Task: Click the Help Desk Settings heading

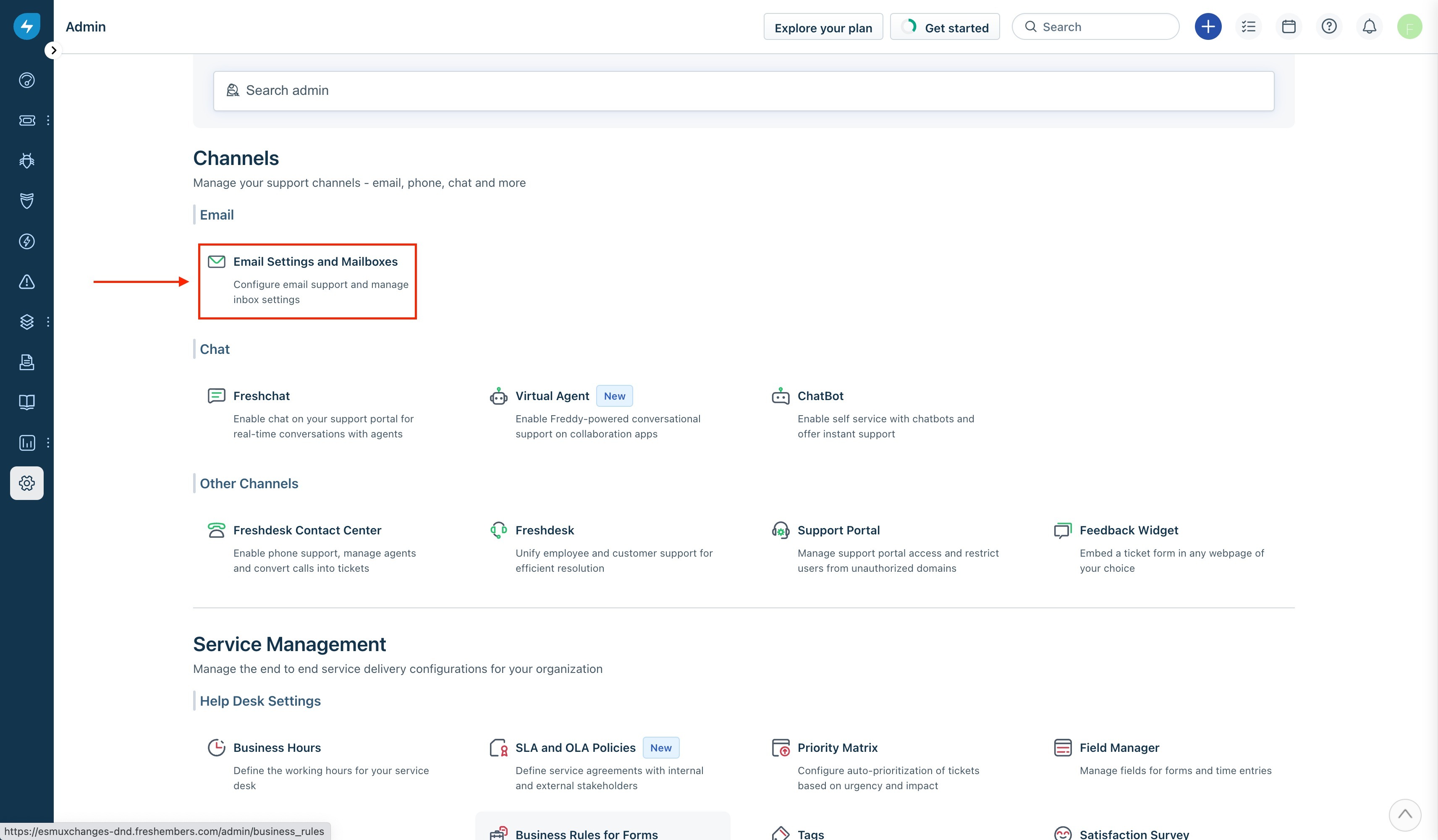Action: (260, 701)
